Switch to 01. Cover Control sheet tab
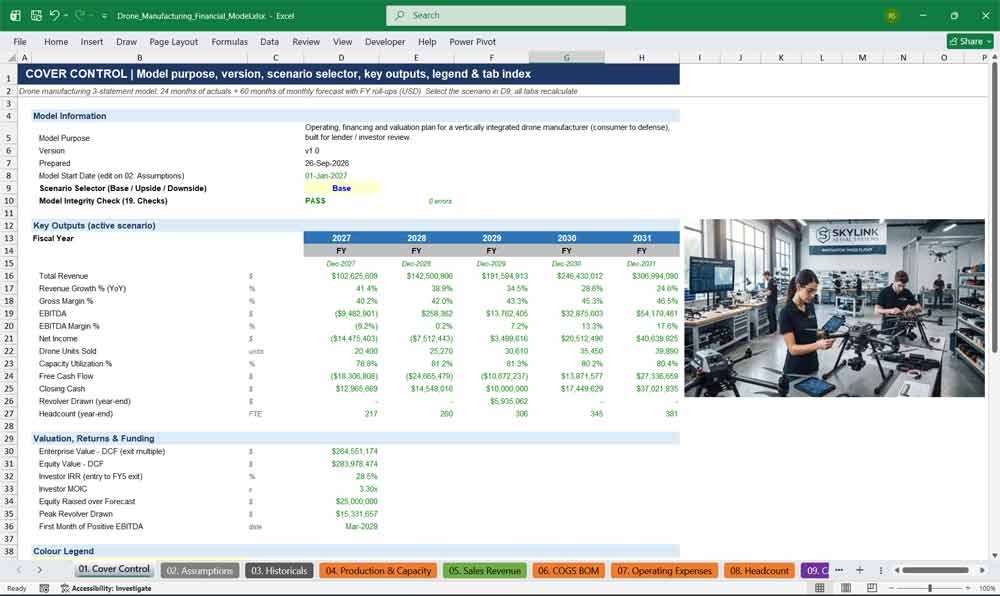 pos(114,569)
